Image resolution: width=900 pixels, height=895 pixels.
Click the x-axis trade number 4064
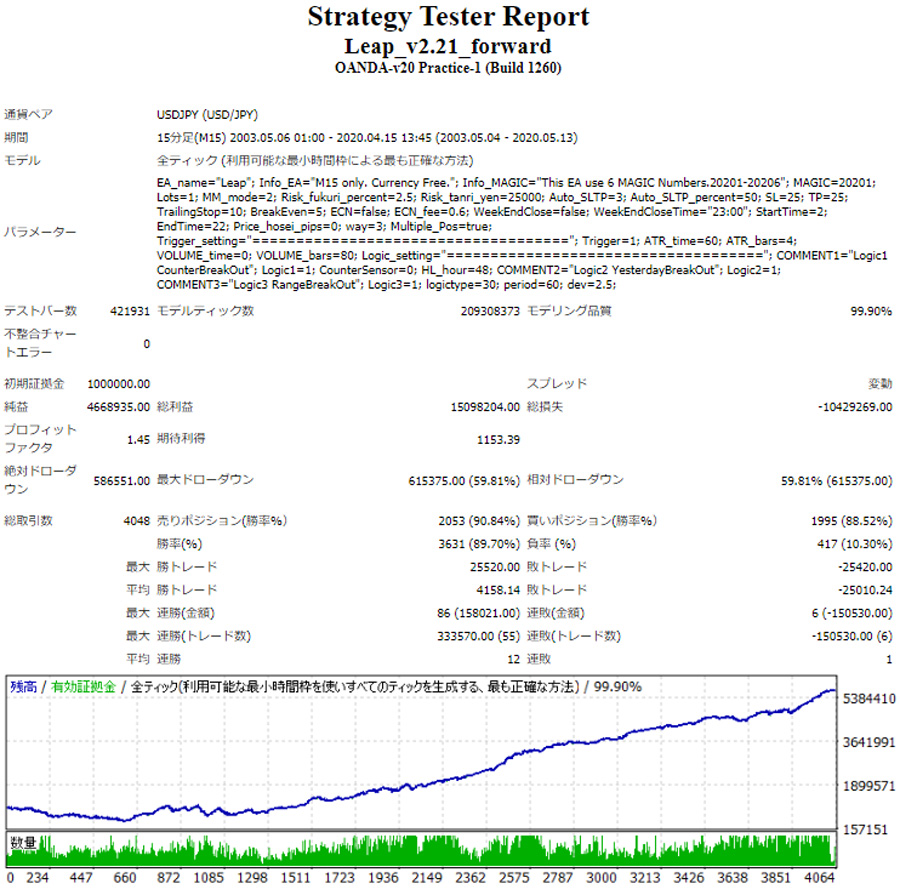click(819, 878)
